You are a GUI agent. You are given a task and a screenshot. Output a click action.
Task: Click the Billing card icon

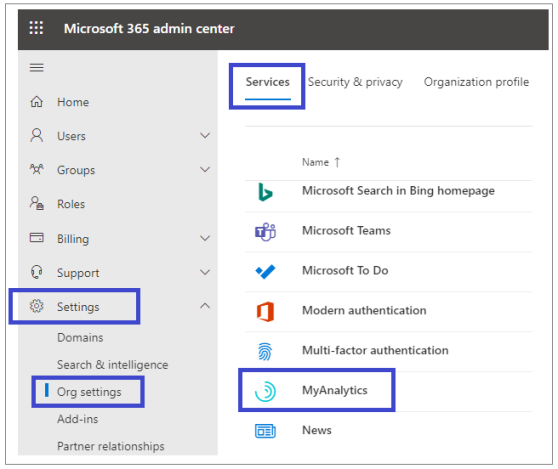(37, 237)
